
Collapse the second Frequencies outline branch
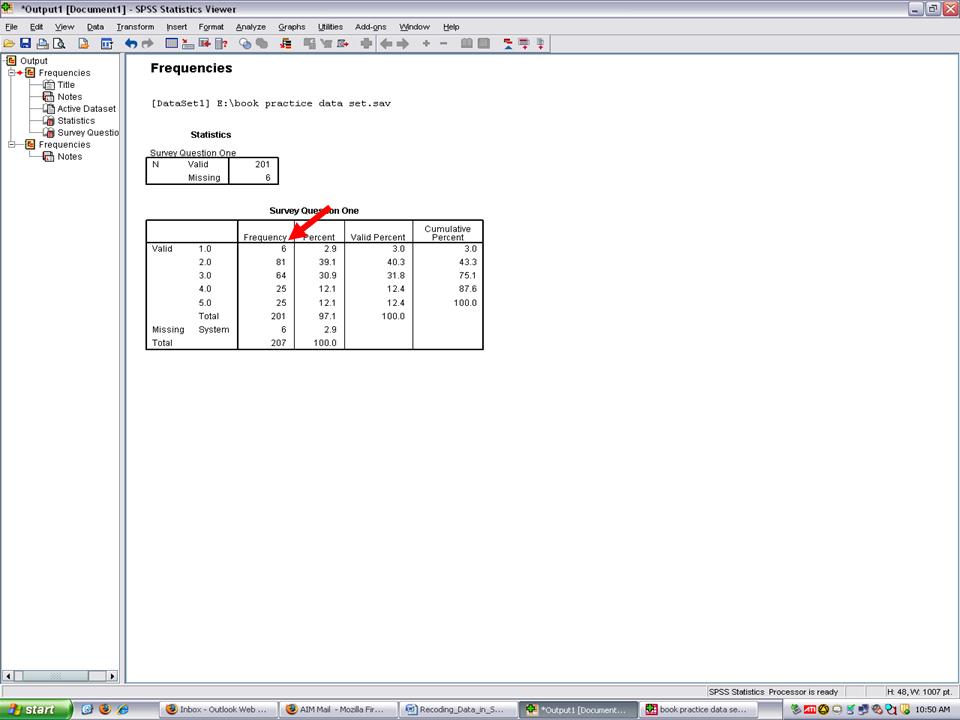[12, 145]
